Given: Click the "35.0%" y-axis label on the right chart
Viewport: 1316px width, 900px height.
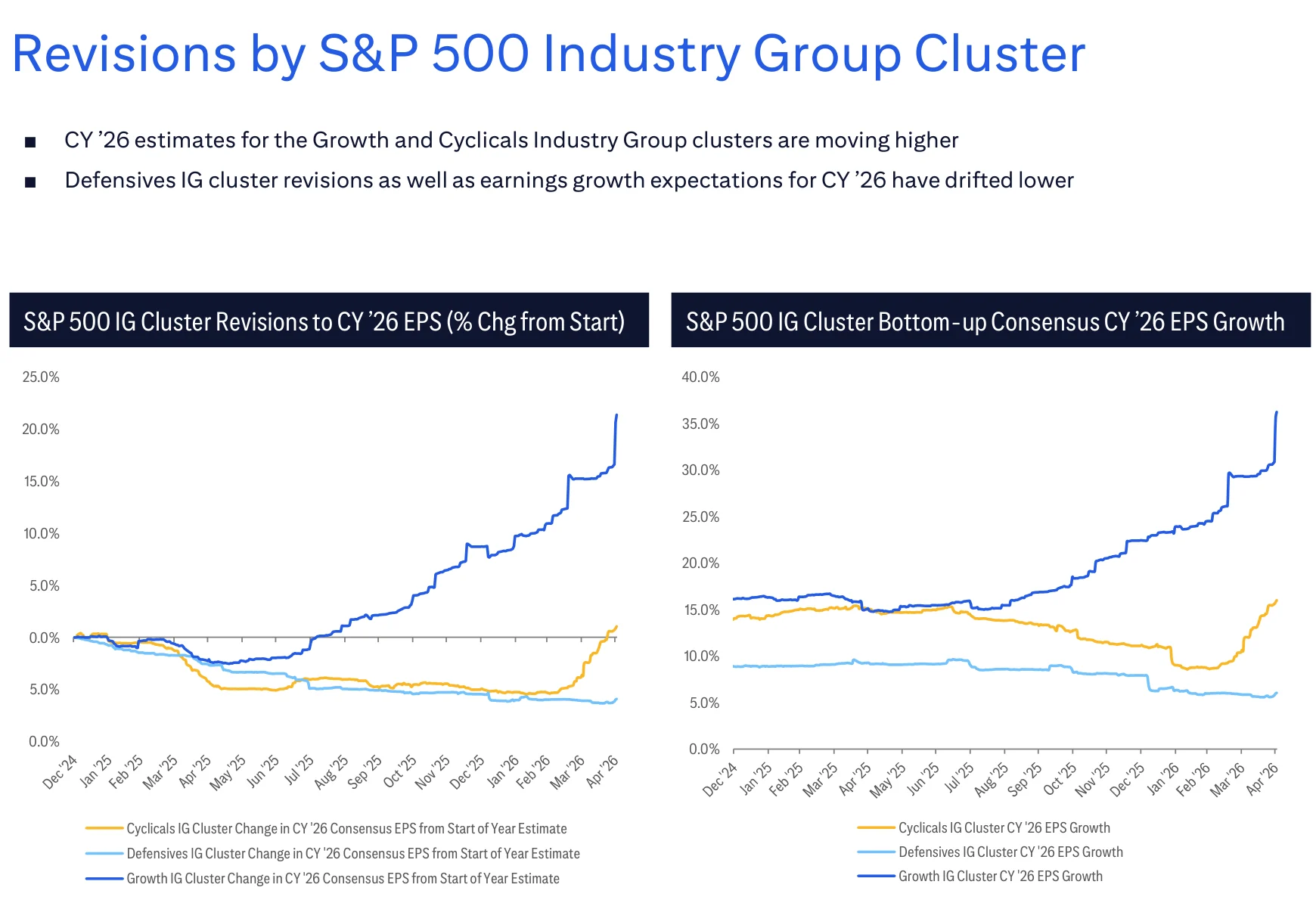Looking at the screenshot, I should [x=701, y=424].
